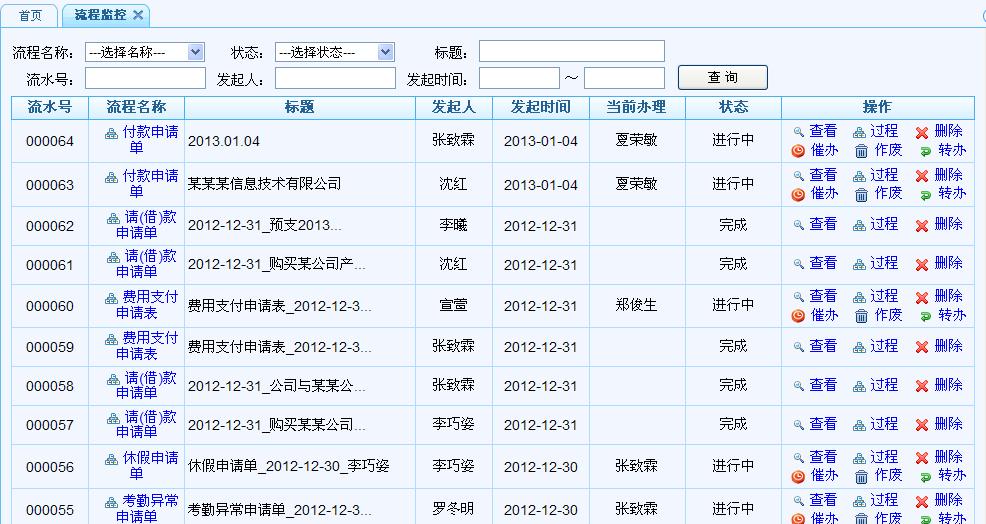Click 查看 icon for row 000062
The height and width of the screenshot is (524, 986).
(x=799, y=225)
